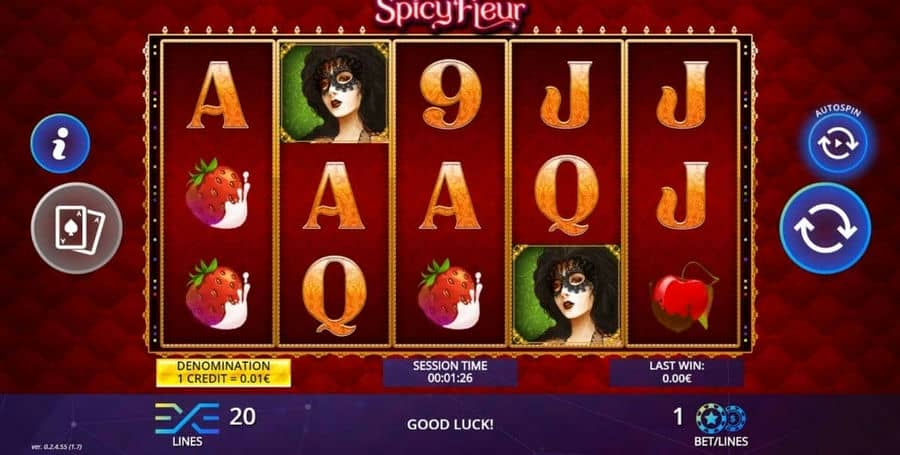Click the masked woman symbol on reel four
This screenshot has width=900, height=455.
pos(567,295)
